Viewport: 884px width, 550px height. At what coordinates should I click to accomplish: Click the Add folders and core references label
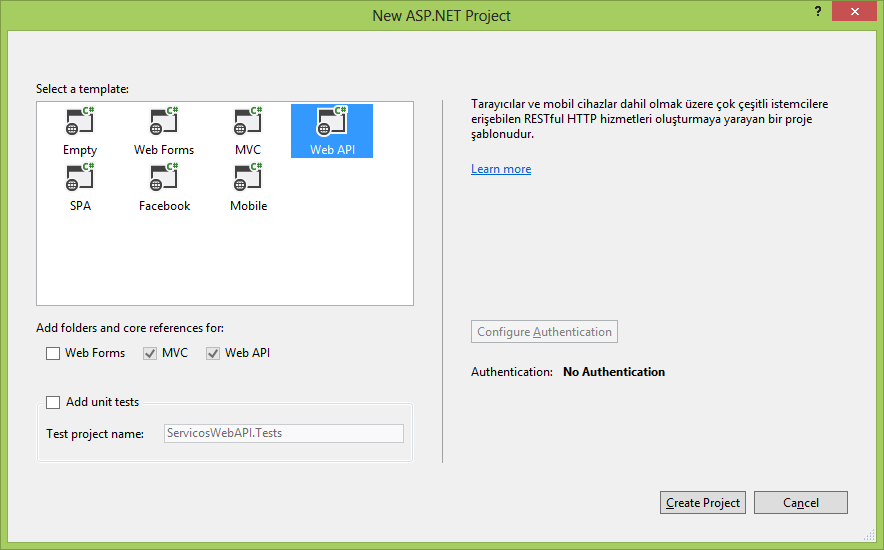[130, 328]
